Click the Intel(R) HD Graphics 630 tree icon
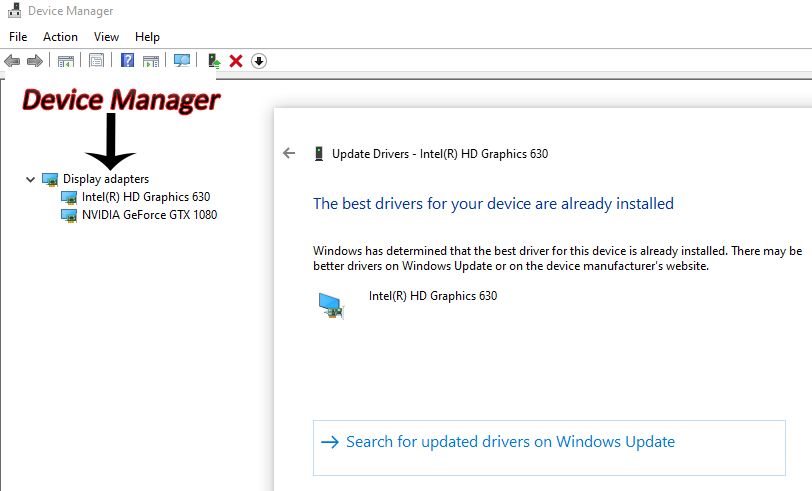This screenshot has height=491, width=812. tap(69, 197)
